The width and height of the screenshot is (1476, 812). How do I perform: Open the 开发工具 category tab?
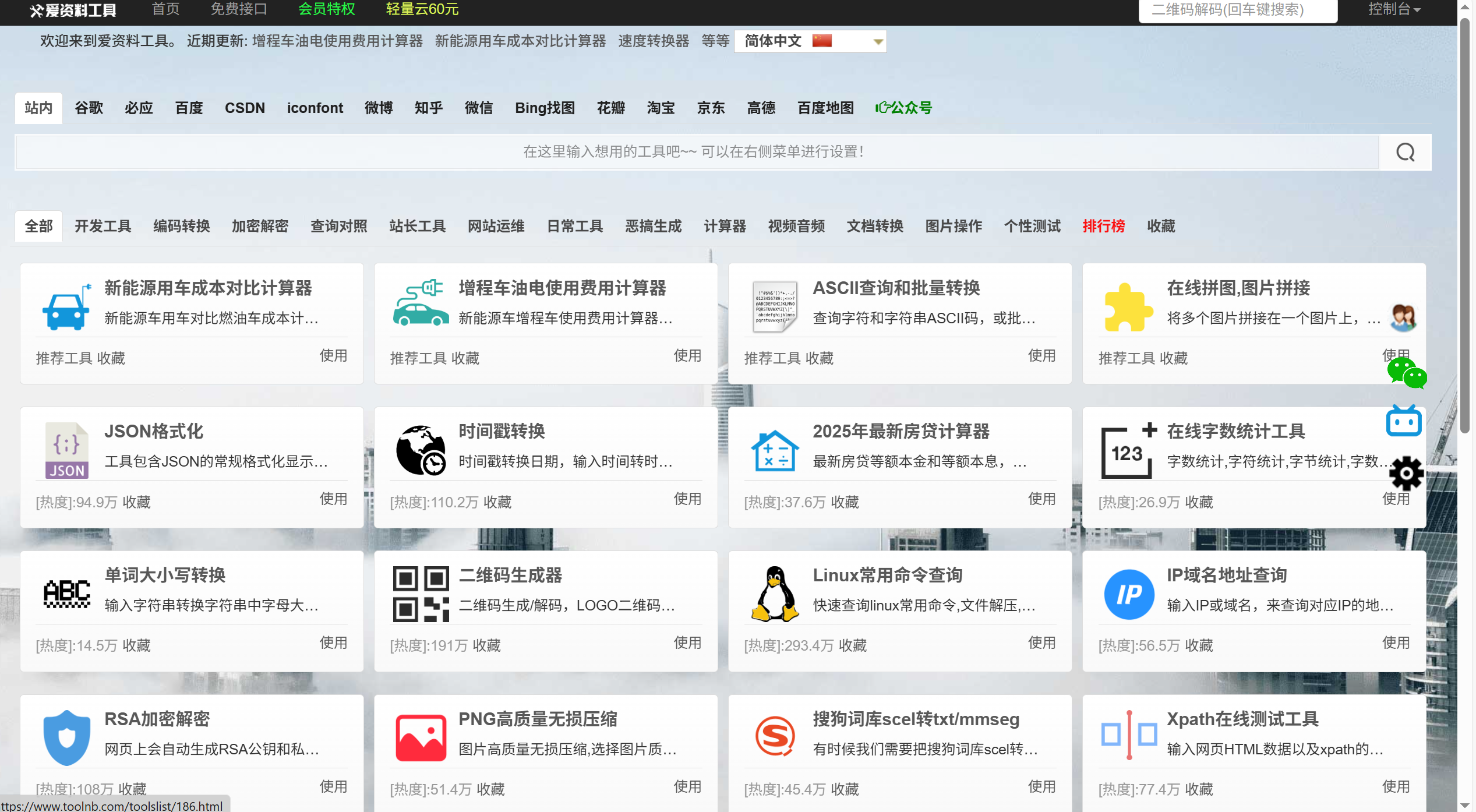pyautogui.click(x=103, y=226)
